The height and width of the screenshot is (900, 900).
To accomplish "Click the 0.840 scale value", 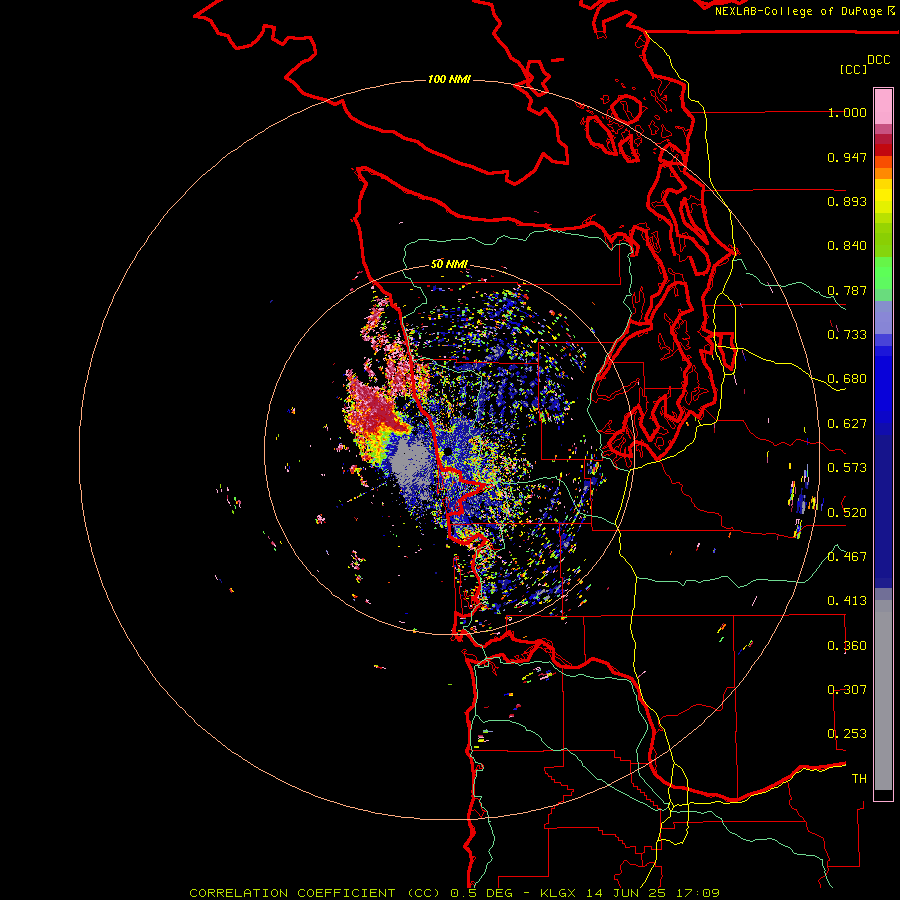I will click(x=847, y=246).
